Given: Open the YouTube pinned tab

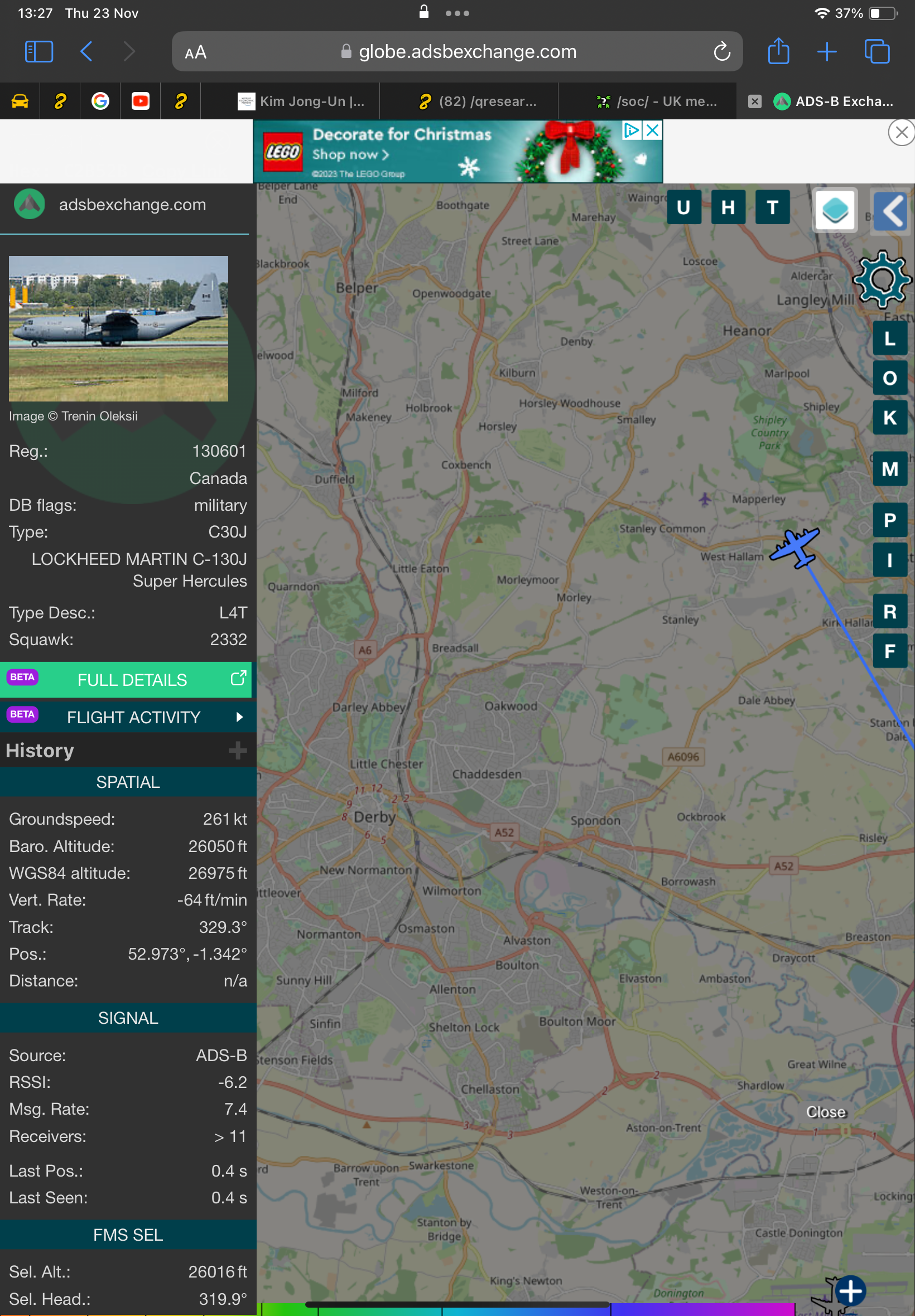Looking at the screenshot, I should [141, 101].
